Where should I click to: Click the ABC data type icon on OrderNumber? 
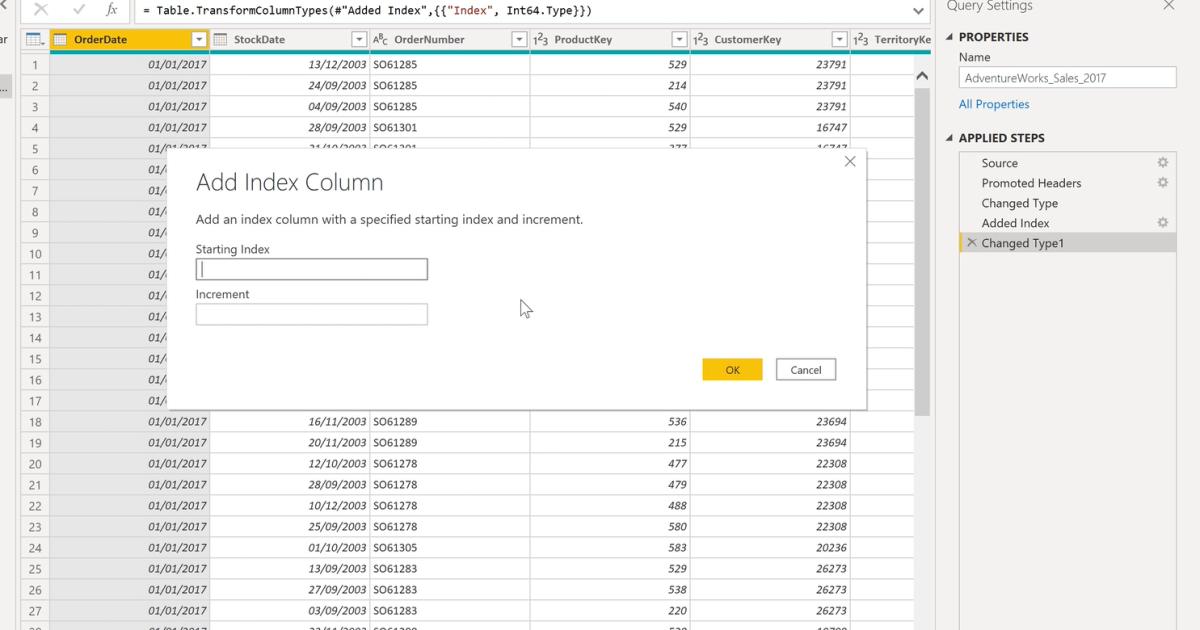[x=380, y=39]
